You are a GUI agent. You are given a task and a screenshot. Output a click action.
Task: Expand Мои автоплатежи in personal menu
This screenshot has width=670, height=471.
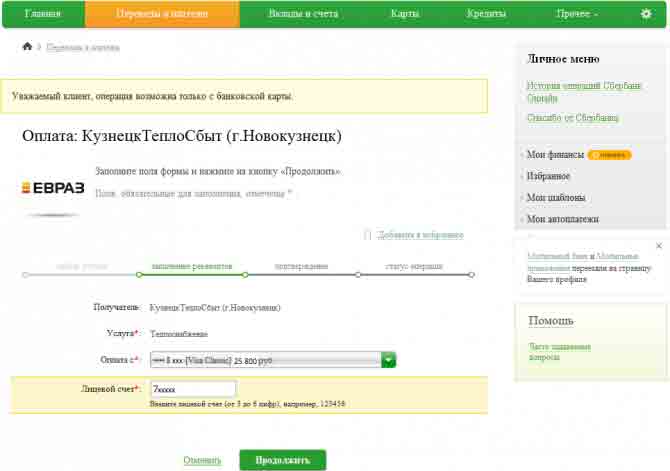point(563,219)
